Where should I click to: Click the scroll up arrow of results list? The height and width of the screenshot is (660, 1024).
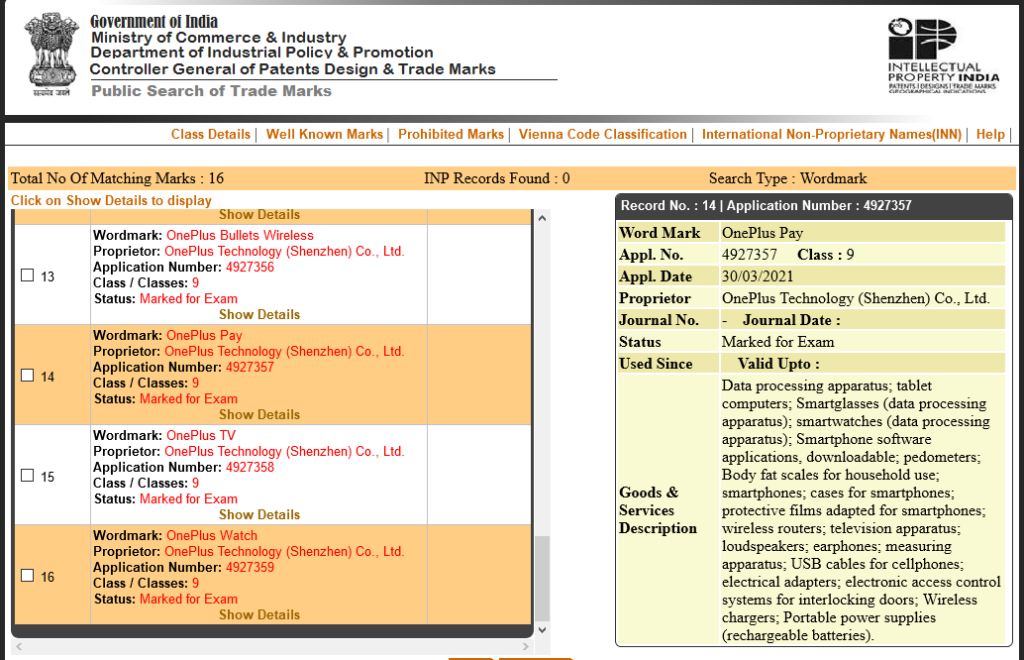pyautogui.click(x=543, y=218)
